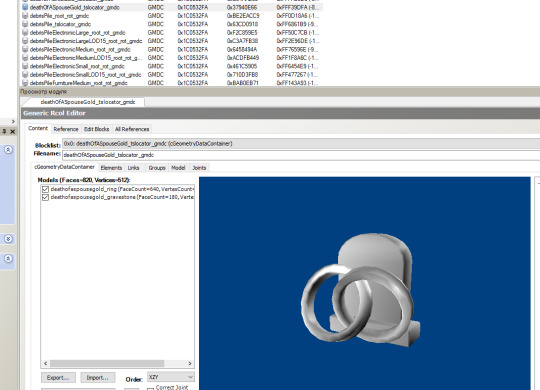The image size is (540, 390).
Task: Open the Joints tab
Action: pos(199,168)
